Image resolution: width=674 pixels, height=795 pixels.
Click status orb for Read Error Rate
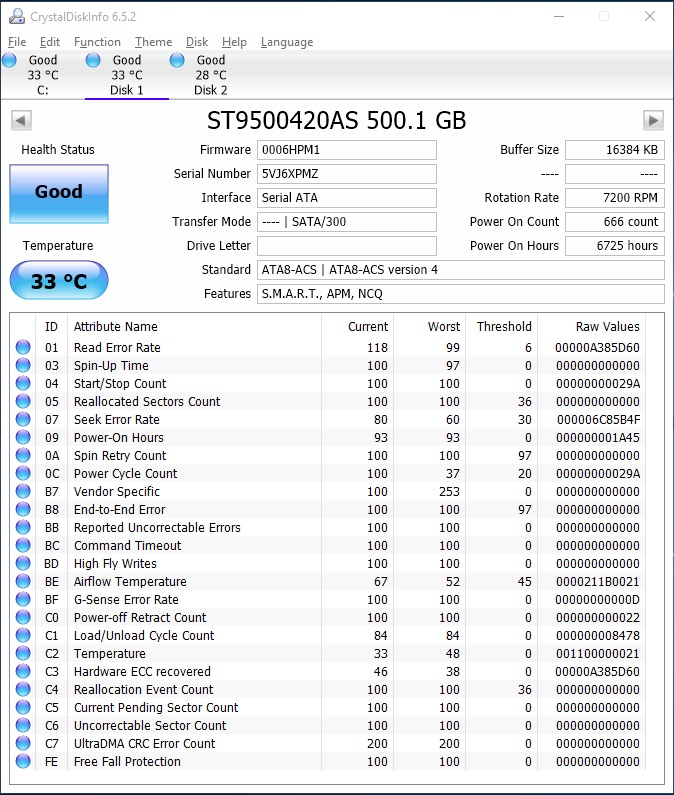coord(23,347)
